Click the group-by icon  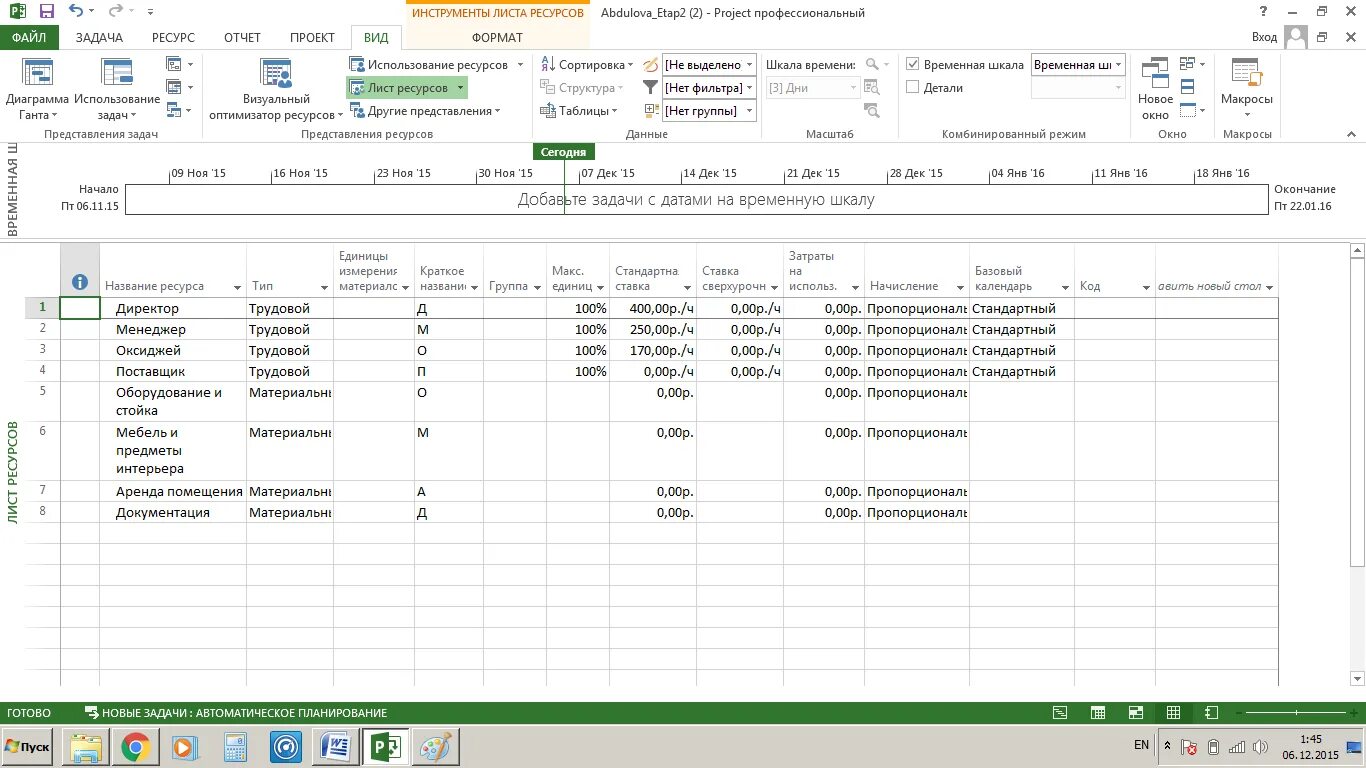(651, 111)
